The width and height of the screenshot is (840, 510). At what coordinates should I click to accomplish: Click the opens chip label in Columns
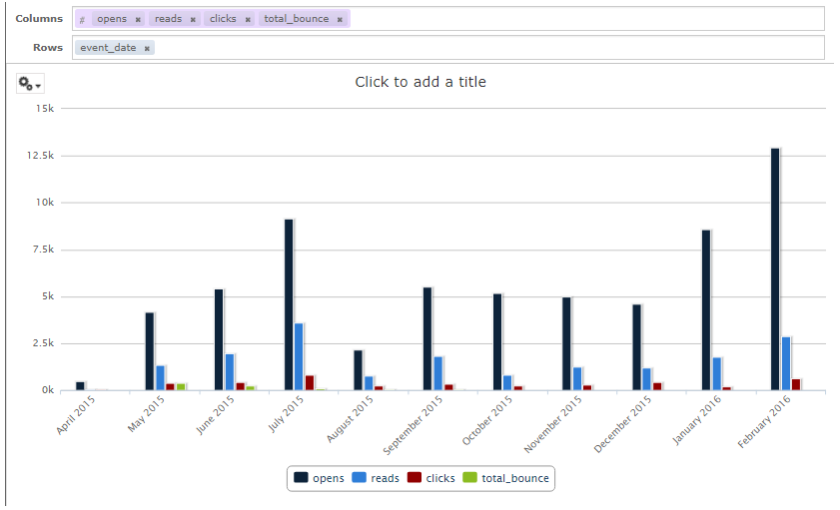pyautogui.click(x=111, y=19)
